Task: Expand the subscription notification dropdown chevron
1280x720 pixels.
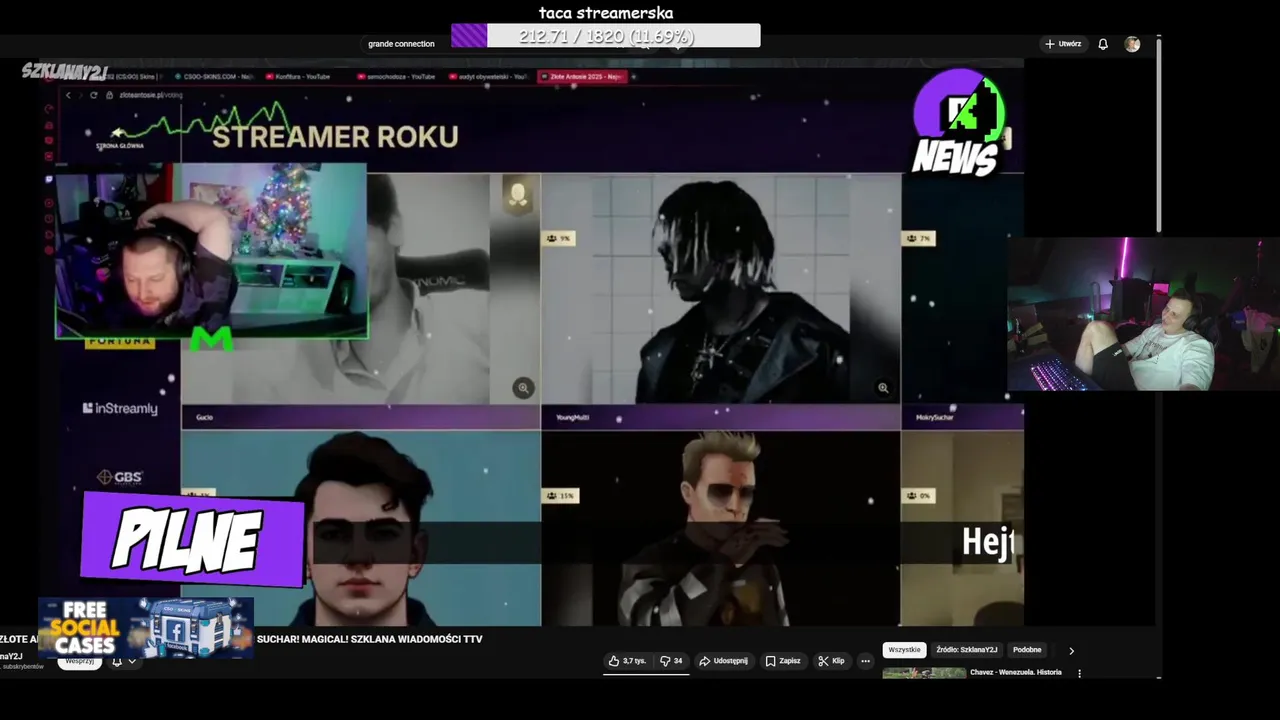Action: tap(131, 662)
